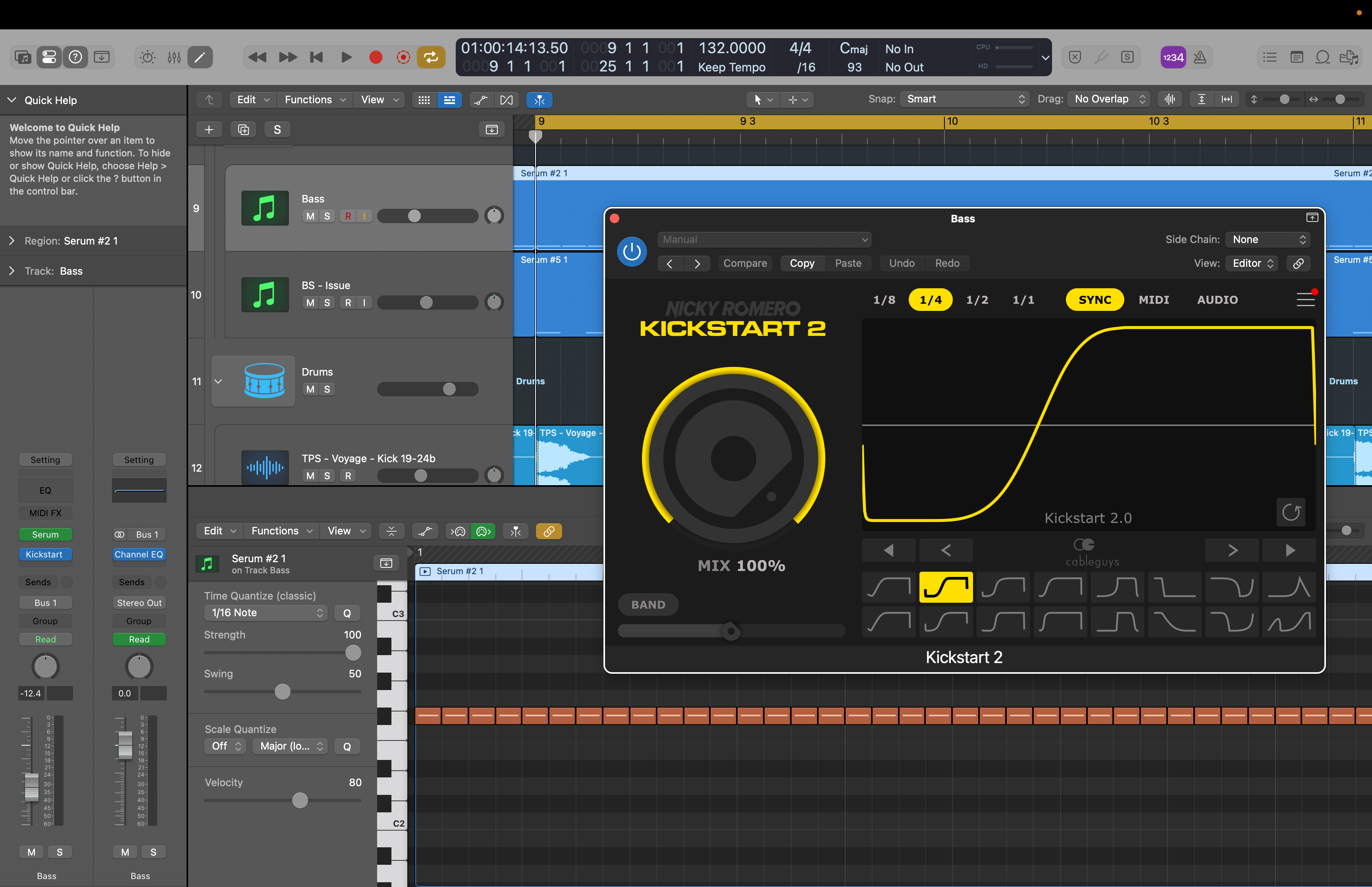Select the 1/2 rate tab in Kickstart
1372x887 pixels.
pos(977,299)
